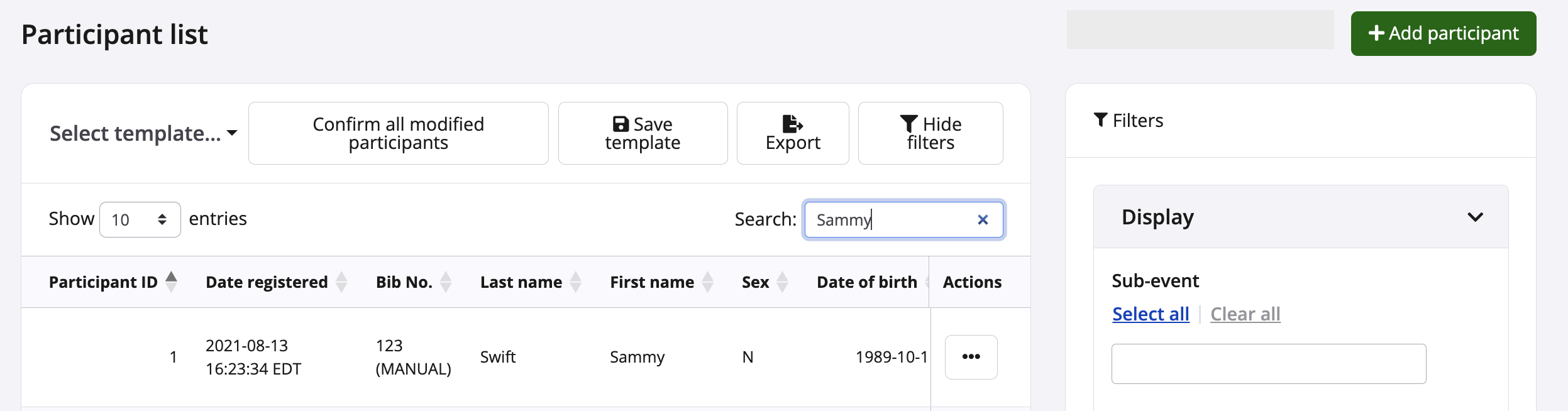Open the Select template dropdown
The height and width of the screenshot is (411, 1568).
[143, 133]
